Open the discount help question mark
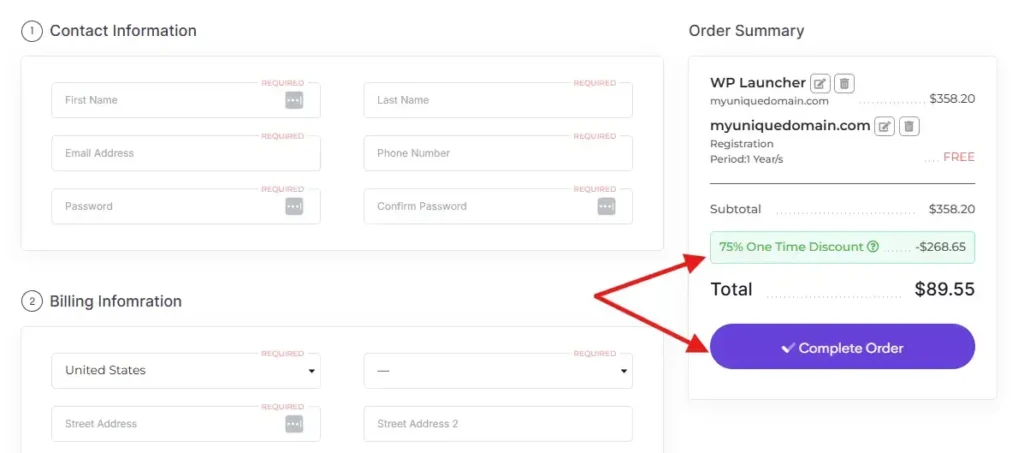The height and width of the screenshot is (453, 1024). (x=872, y=247)
